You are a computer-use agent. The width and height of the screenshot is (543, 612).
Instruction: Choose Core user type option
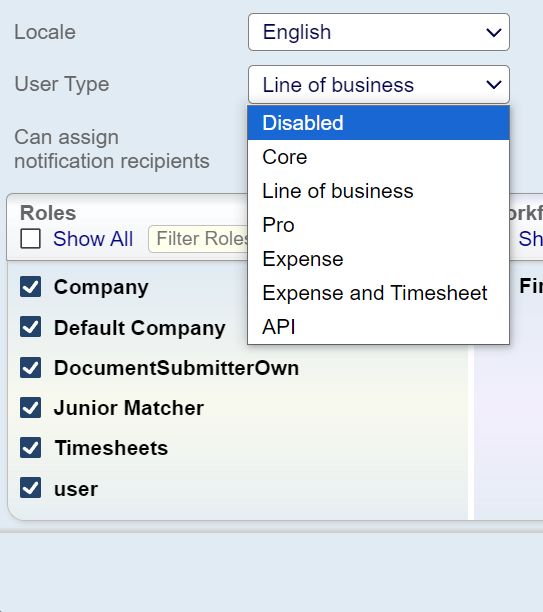click(378, 157)
